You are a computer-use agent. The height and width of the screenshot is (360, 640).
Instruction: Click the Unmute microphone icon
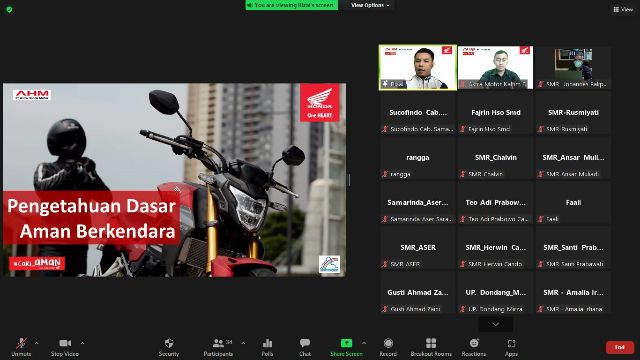[x=21, y=343]
